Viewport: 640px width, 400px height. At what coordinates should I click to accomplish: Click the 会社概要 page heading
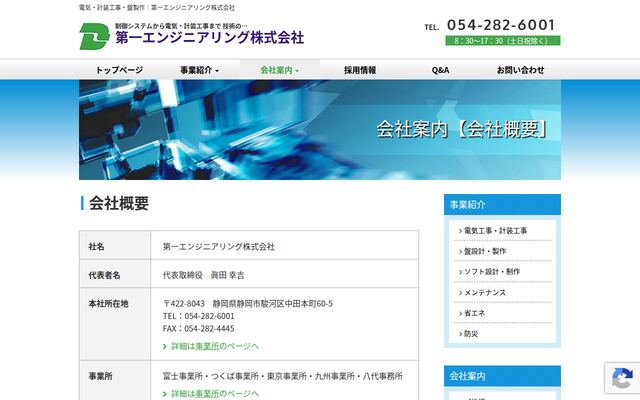(x=119, y=203)
